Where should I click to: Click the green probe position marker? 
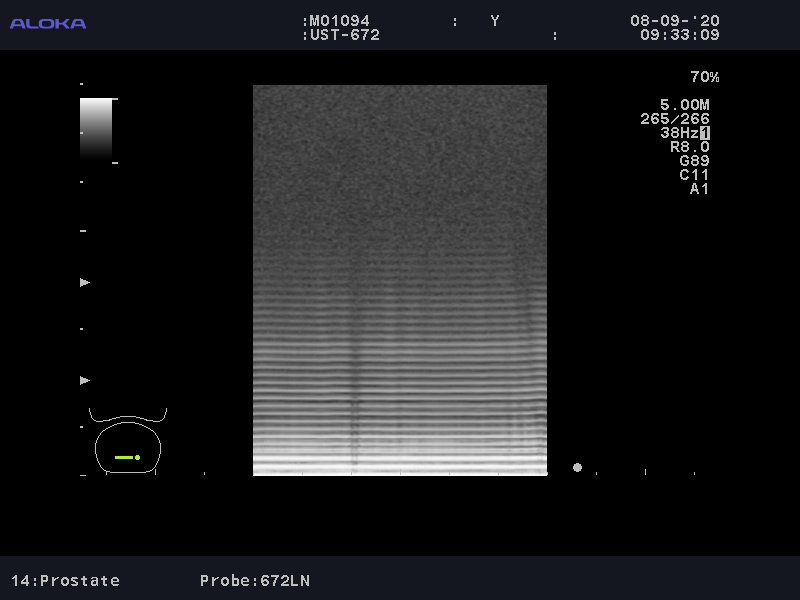tap(127, 457)
